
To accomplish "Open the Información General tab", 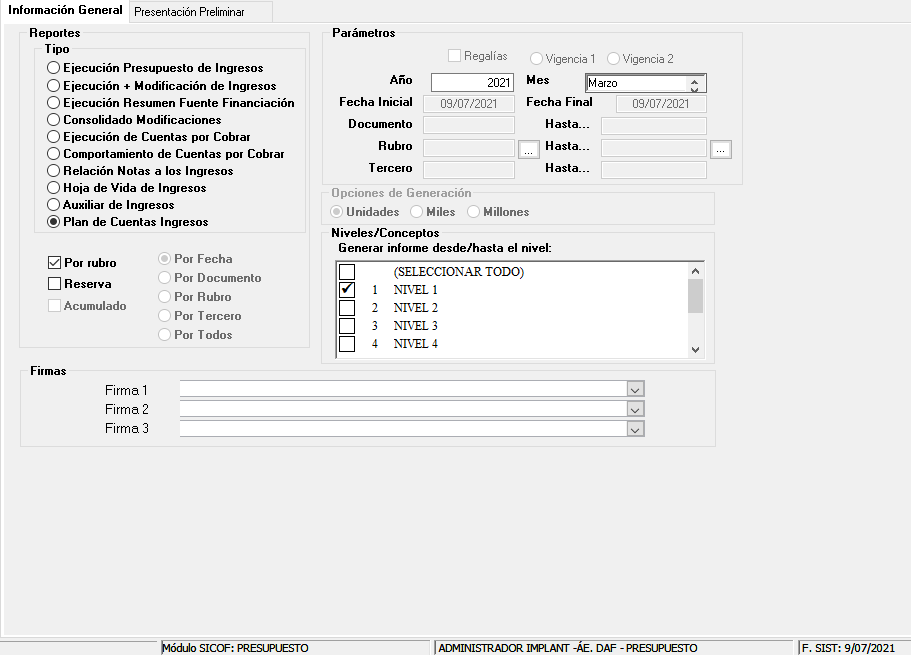I will pos(65,11).
